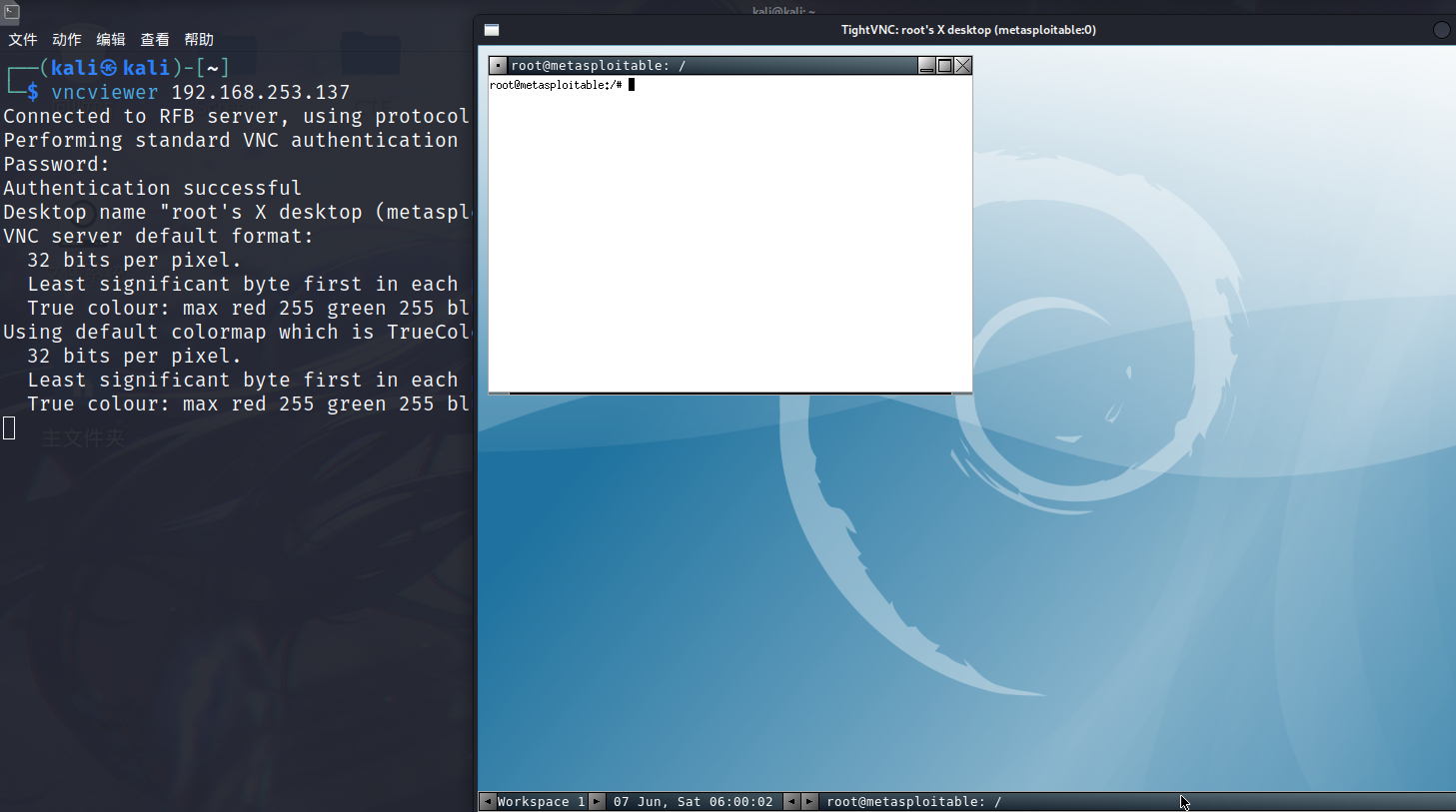Go to previous workspace arrow

(x=488, y=802)
